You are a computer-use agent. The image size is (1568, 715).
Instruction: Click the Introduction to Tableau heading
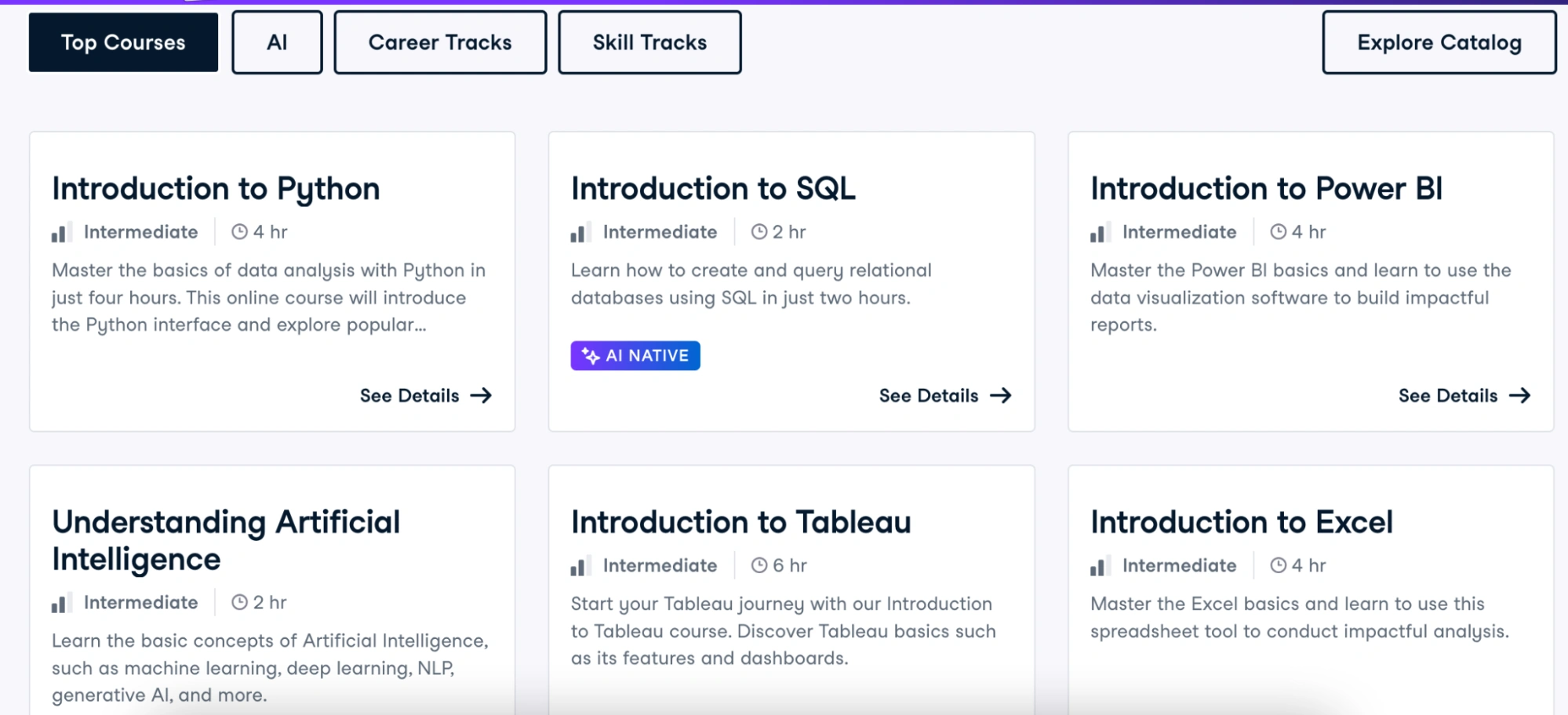point(740,520)
